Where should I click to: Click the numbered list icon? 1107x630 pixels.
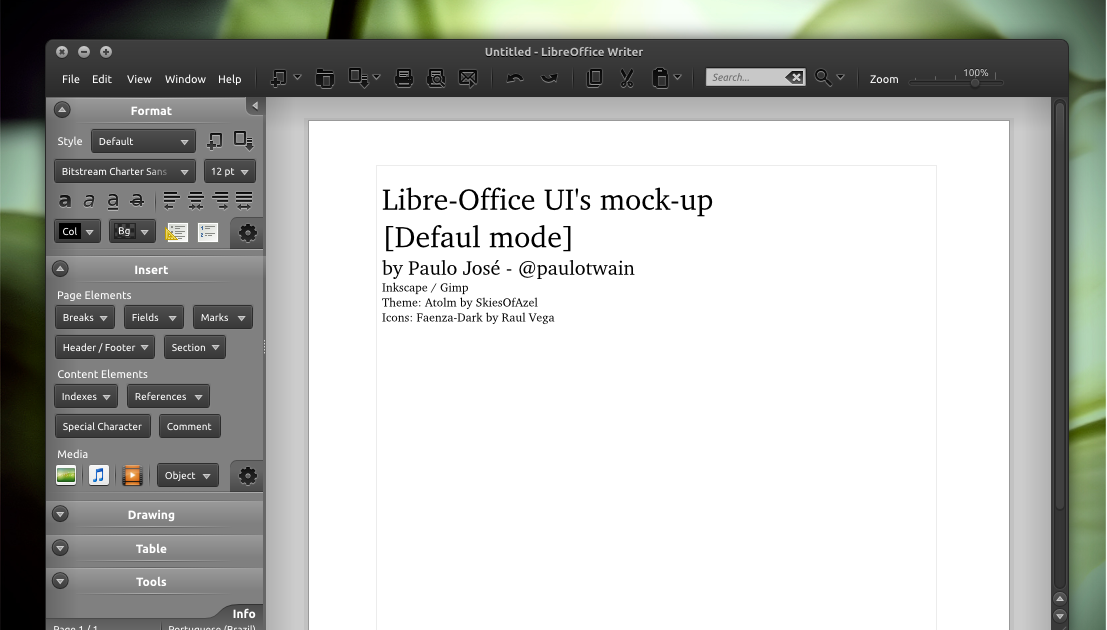(x=208, y=232)
